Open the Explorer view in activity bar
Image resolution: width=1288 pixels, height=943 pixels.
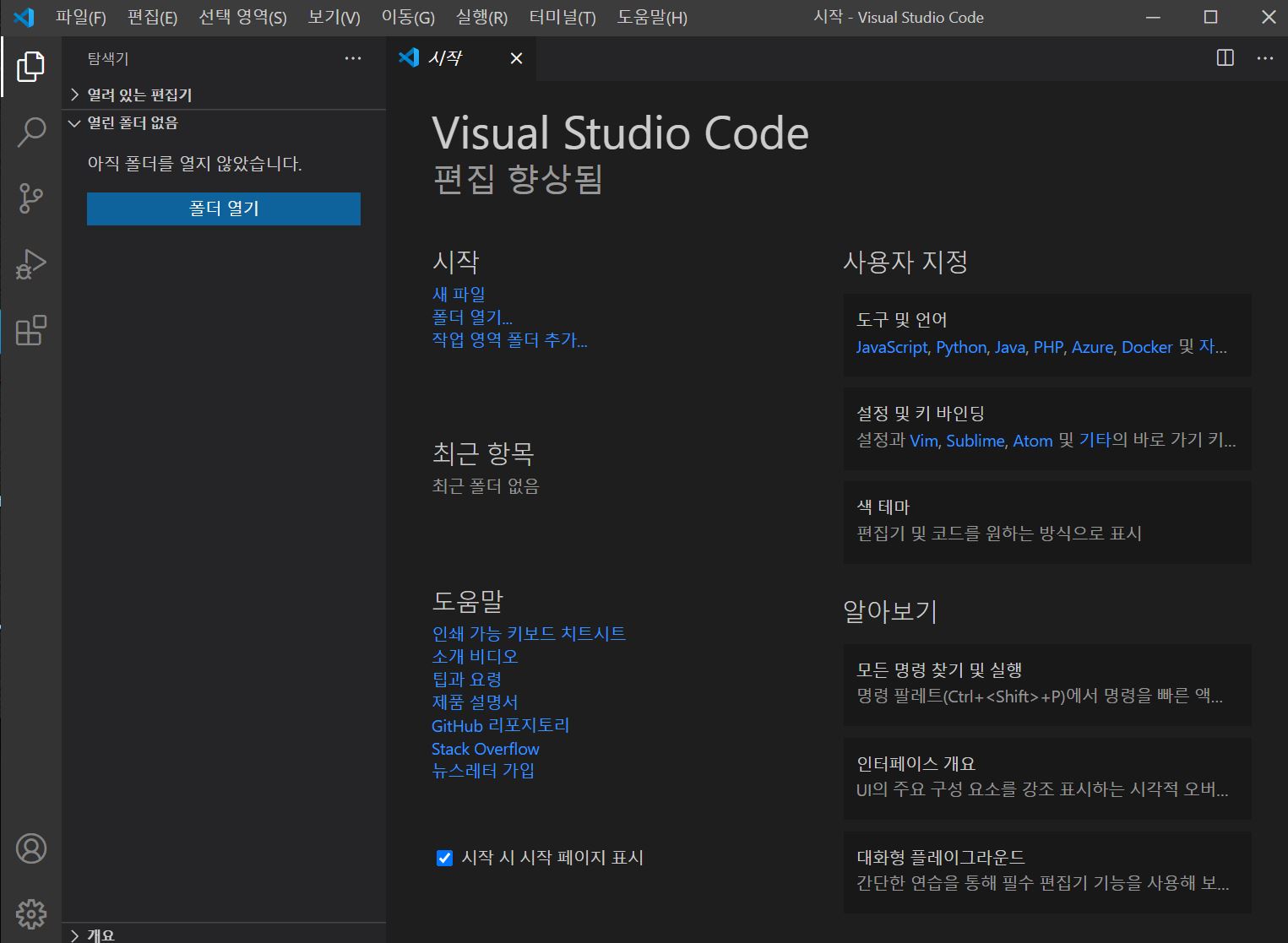click(30, 66)
